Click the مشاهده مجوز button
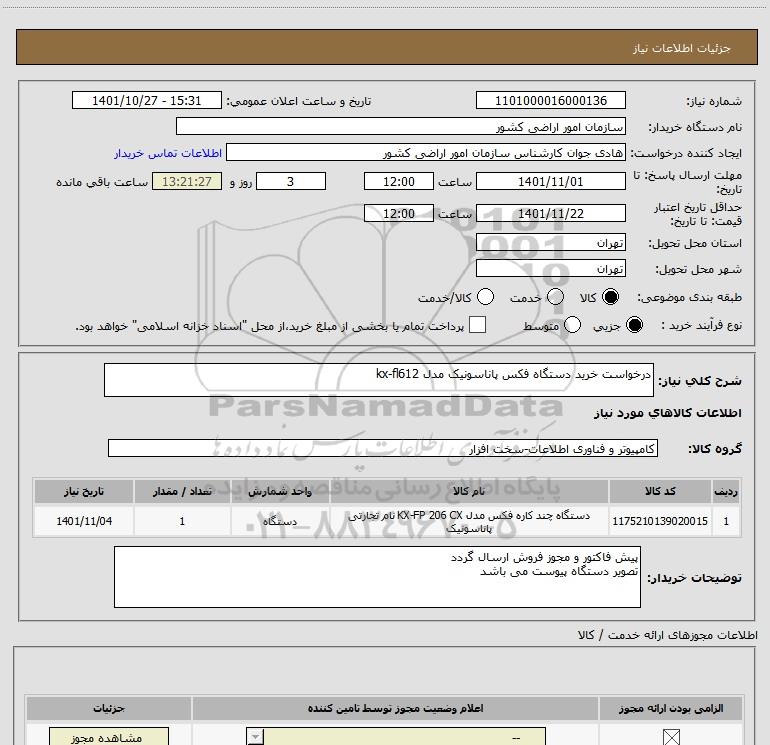Screen dimensions: 770x745 point(109,737)
